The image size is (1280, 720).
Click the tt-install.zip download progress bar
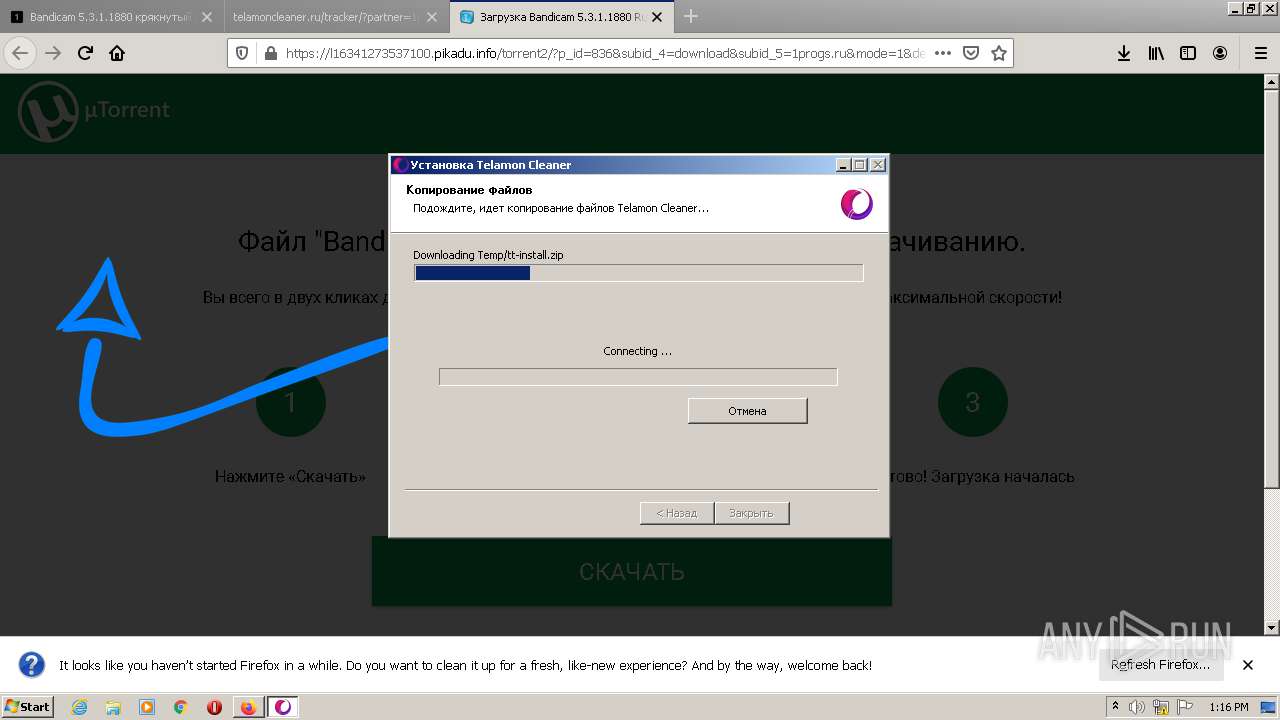(638, 273)
